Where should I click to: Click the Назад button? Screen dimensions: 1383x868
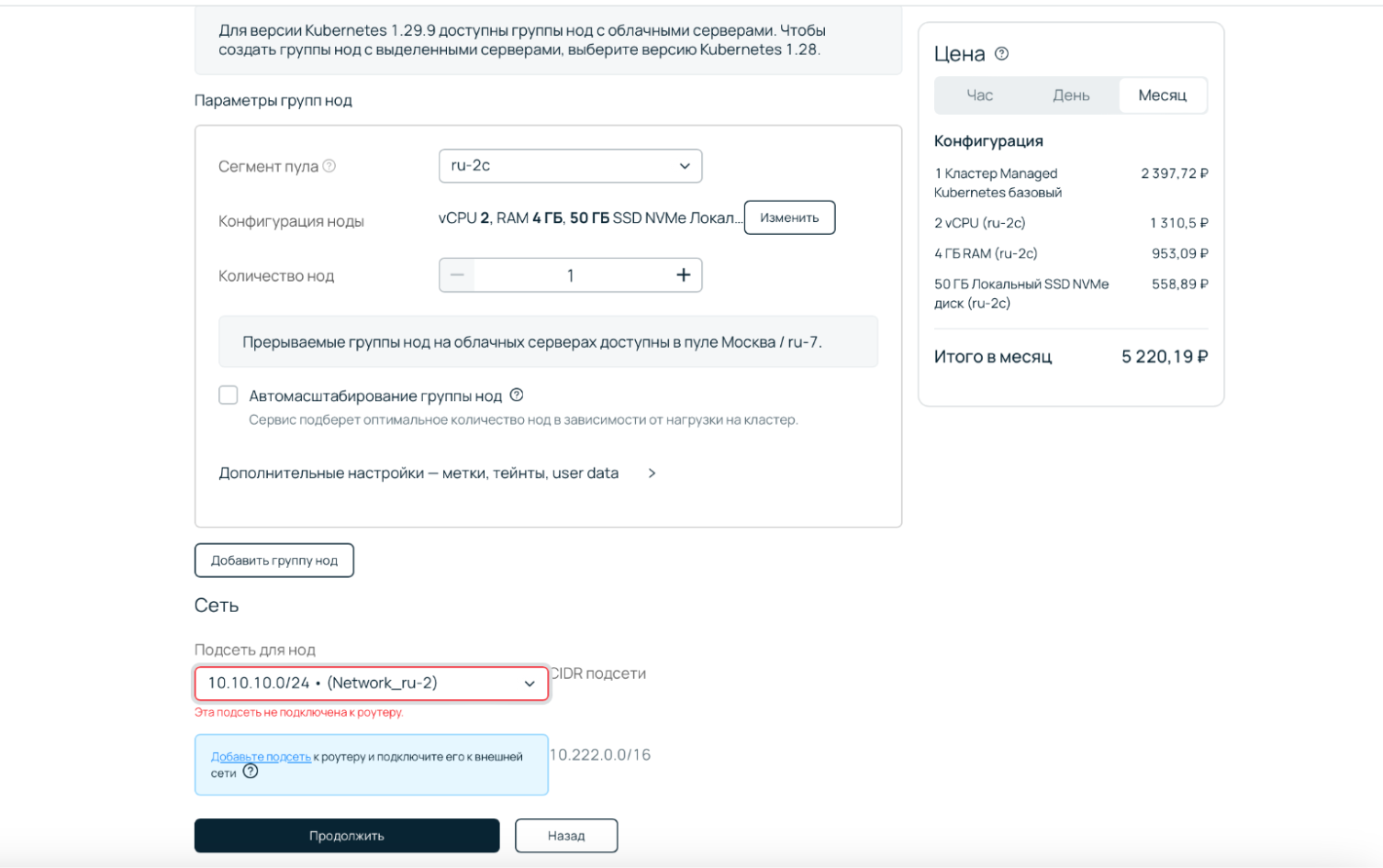pos(566,836)
